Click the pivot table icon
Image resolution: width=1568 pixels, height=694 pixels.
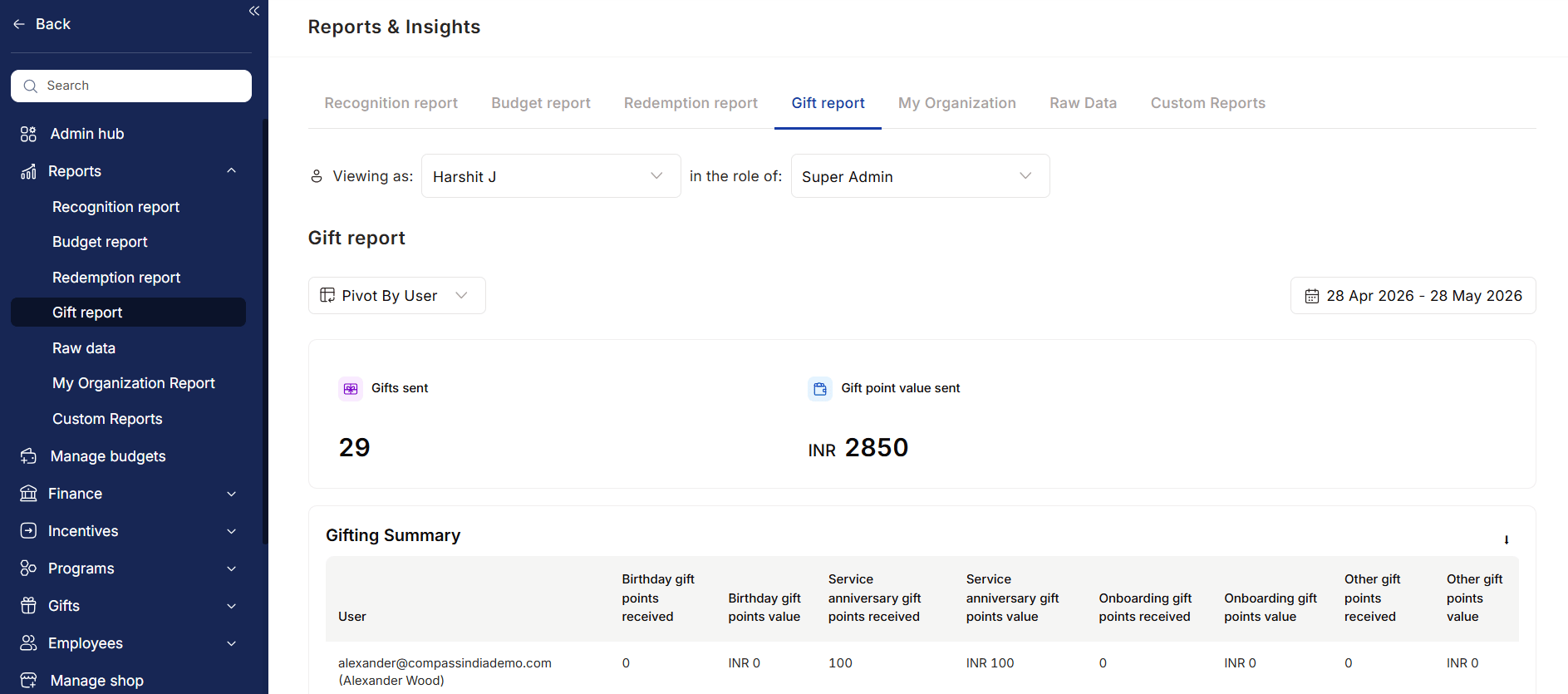(x=327, y=295)
